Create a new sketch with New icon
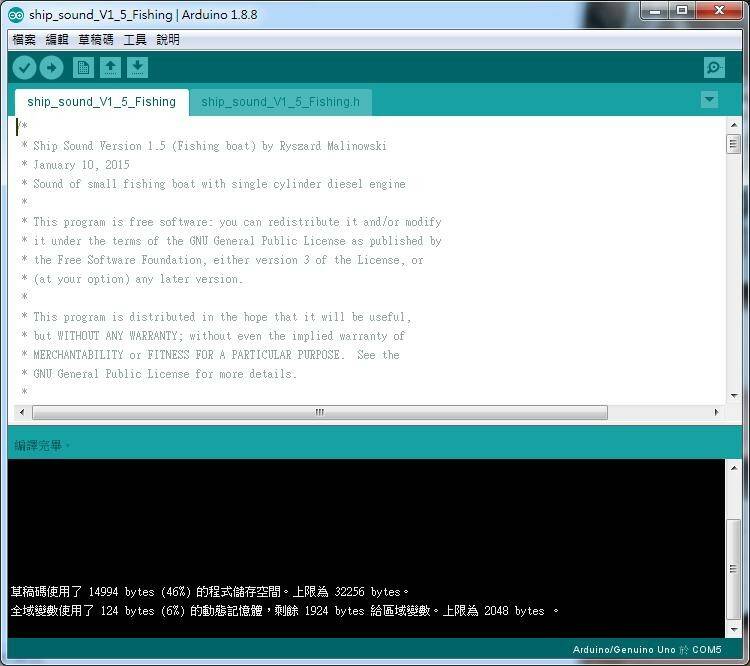 [x=84, y=68]
